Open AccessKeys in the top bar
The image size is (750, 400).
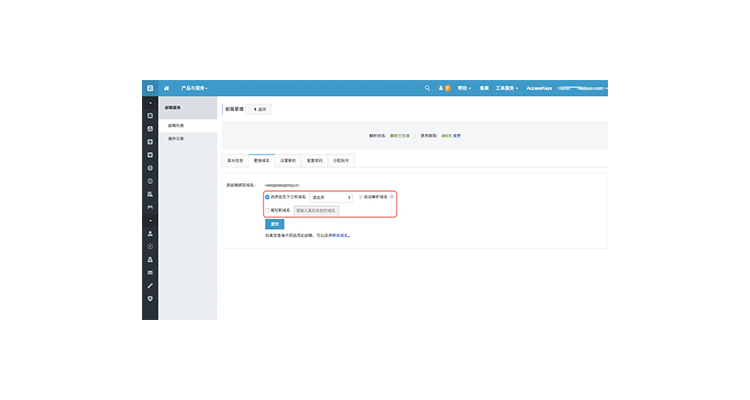point(539,88)
